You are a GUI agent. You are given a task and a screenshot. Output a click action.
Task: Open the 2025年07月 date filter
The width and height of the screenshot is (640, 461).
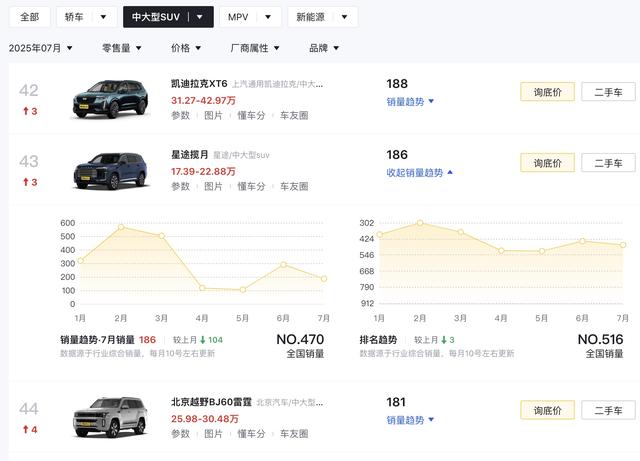coord(40,48)
